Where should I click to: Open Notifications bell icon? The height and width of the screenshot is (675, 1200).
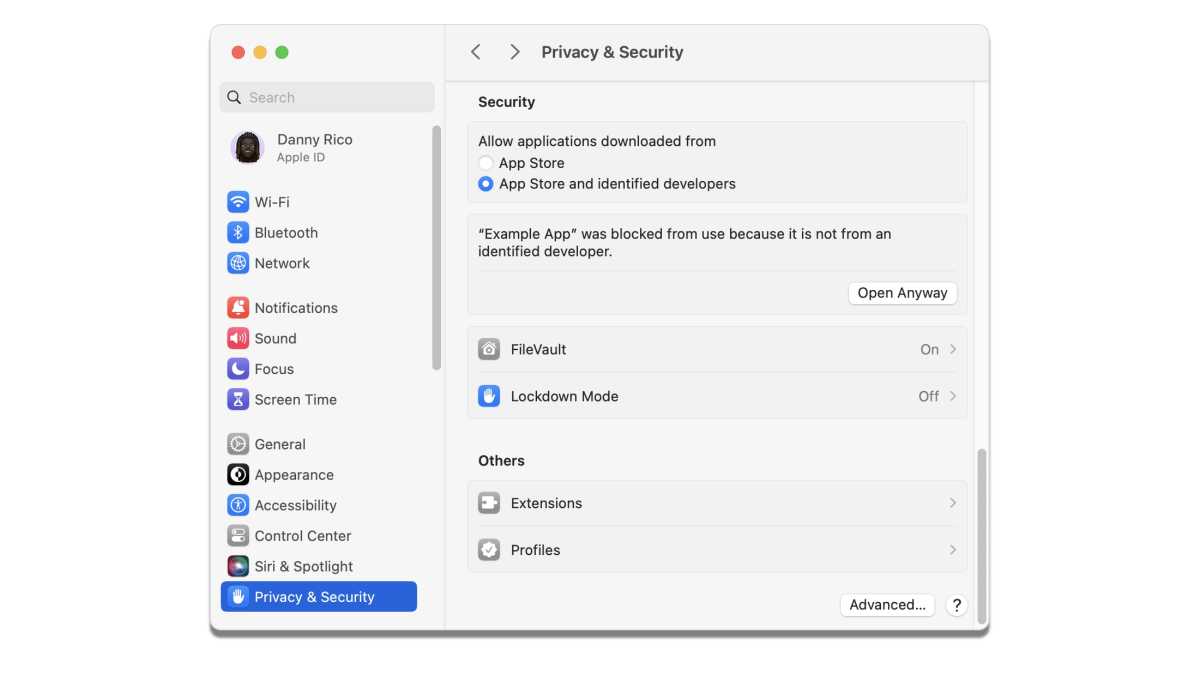point(238,308)
